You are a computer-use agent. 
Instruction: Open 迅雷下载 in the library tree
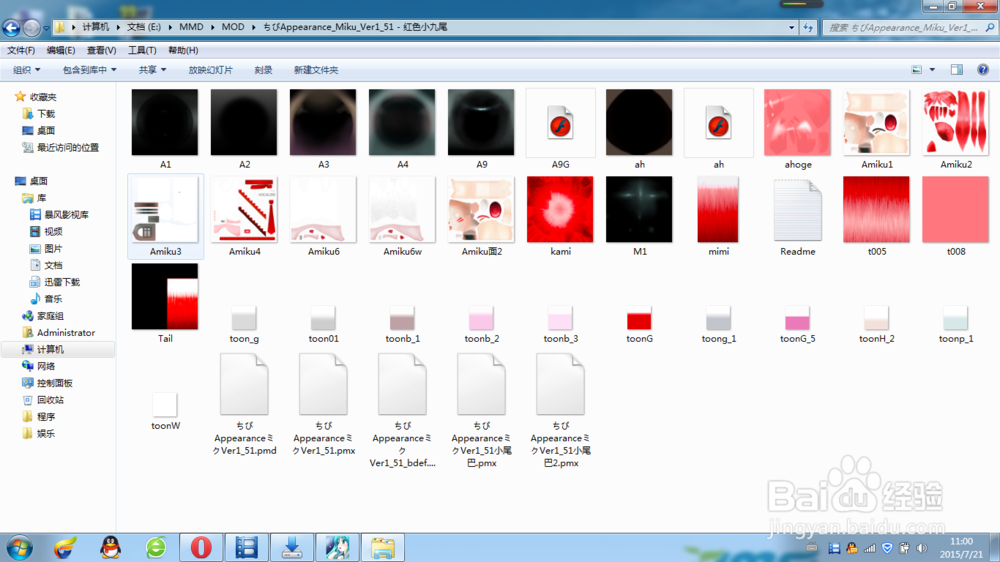[x=62, y=282]
